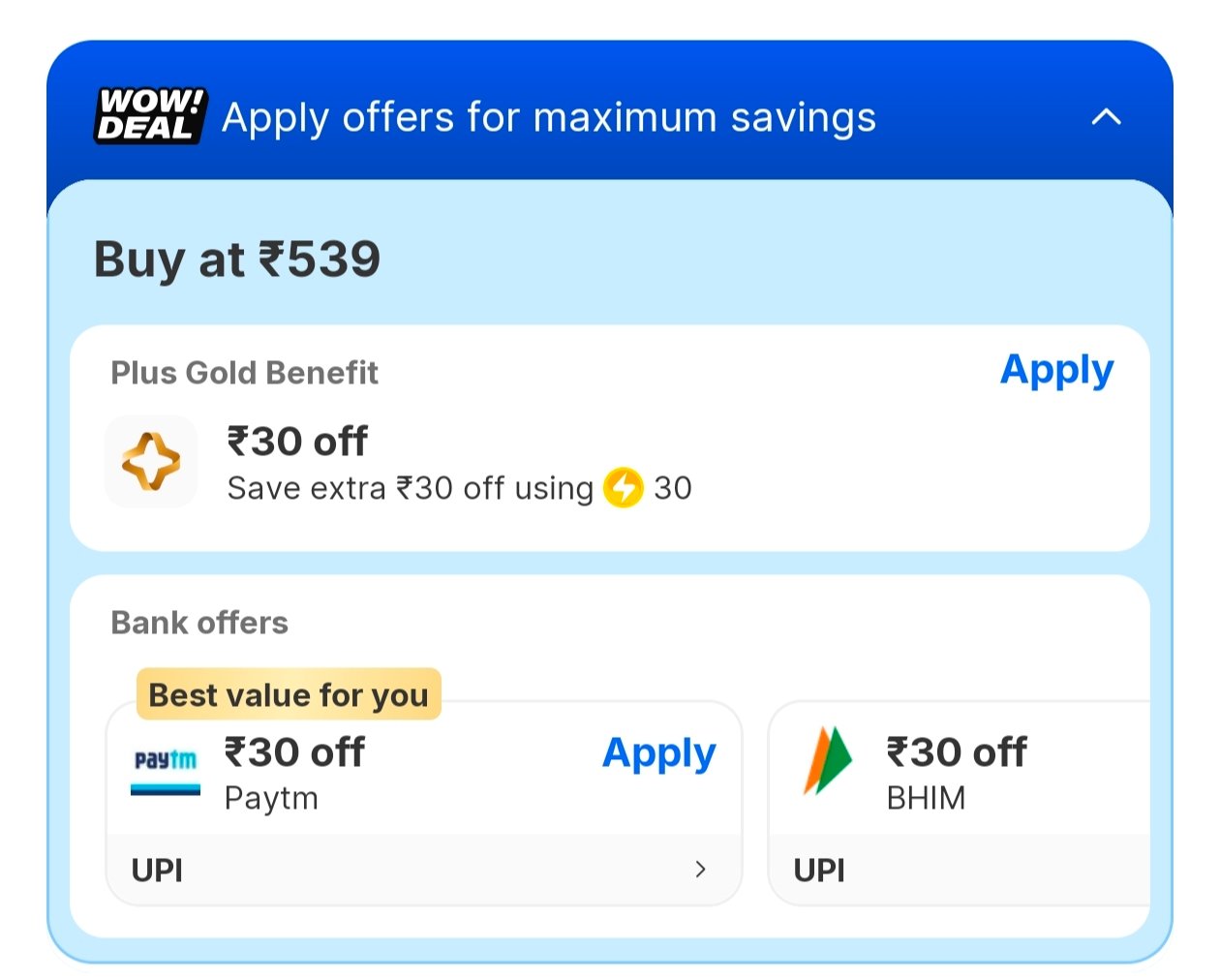Click the Plus Gold star icon
This screenshot has height=980, width=1220.
(151, 462)
